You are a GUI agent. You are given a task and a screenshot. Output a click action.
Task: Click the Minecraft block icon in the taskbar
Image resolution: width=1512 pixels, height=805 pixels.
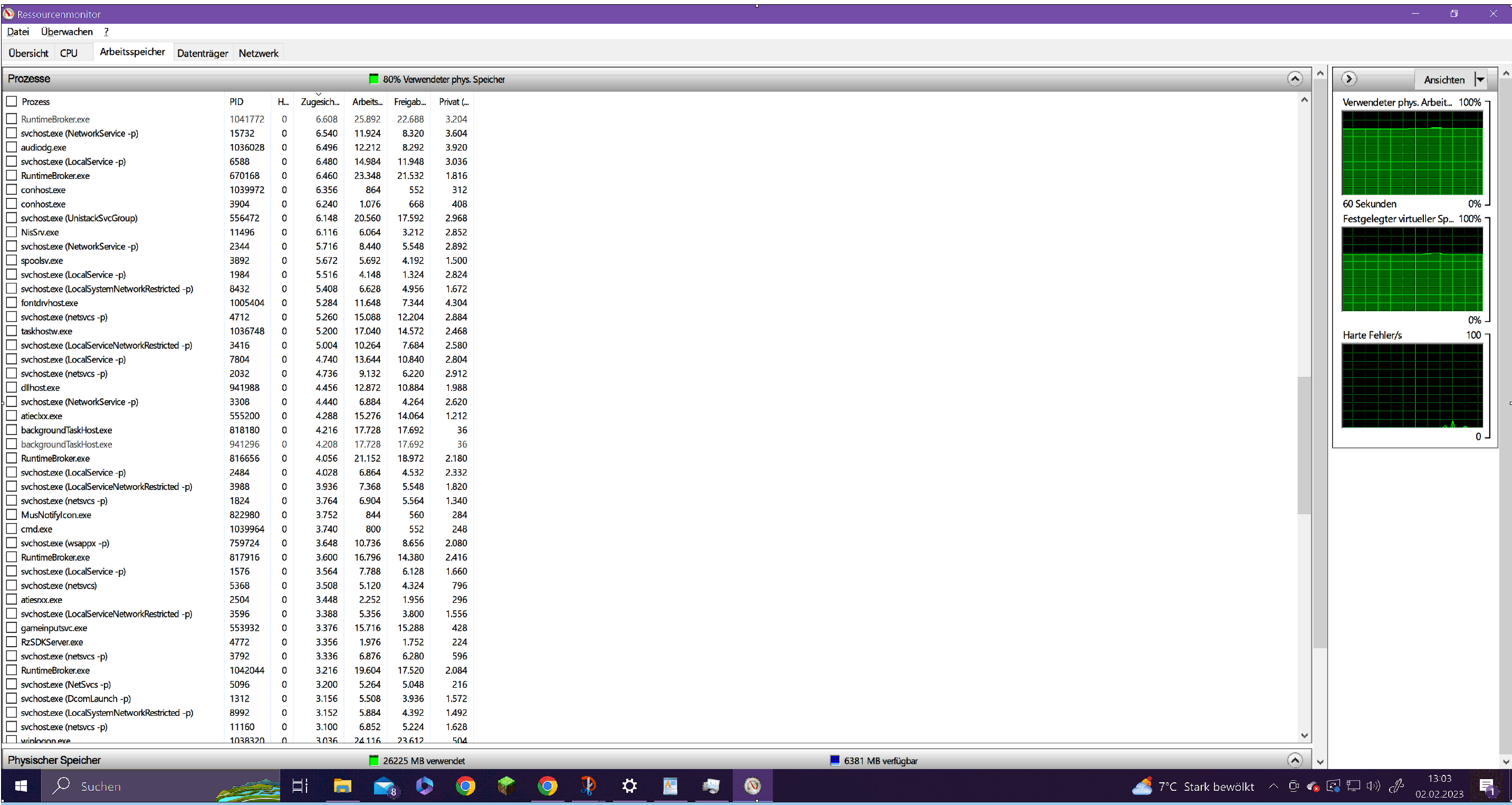506,785
